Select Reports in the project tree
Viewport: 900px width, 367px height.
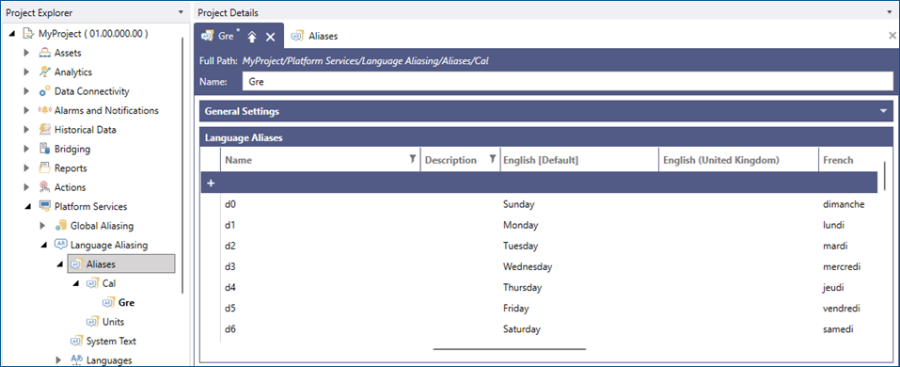coord(71,168)
